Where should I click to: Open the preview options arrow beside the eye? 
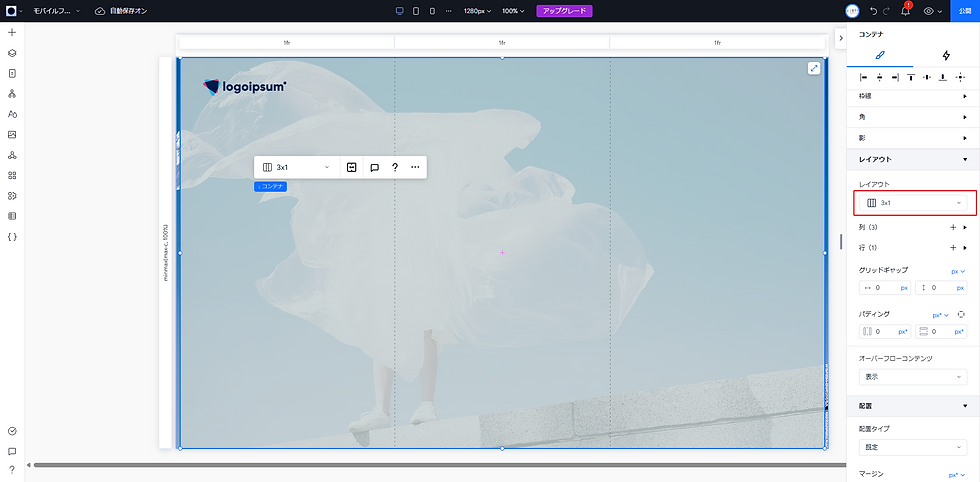click(x=939, y=11)
